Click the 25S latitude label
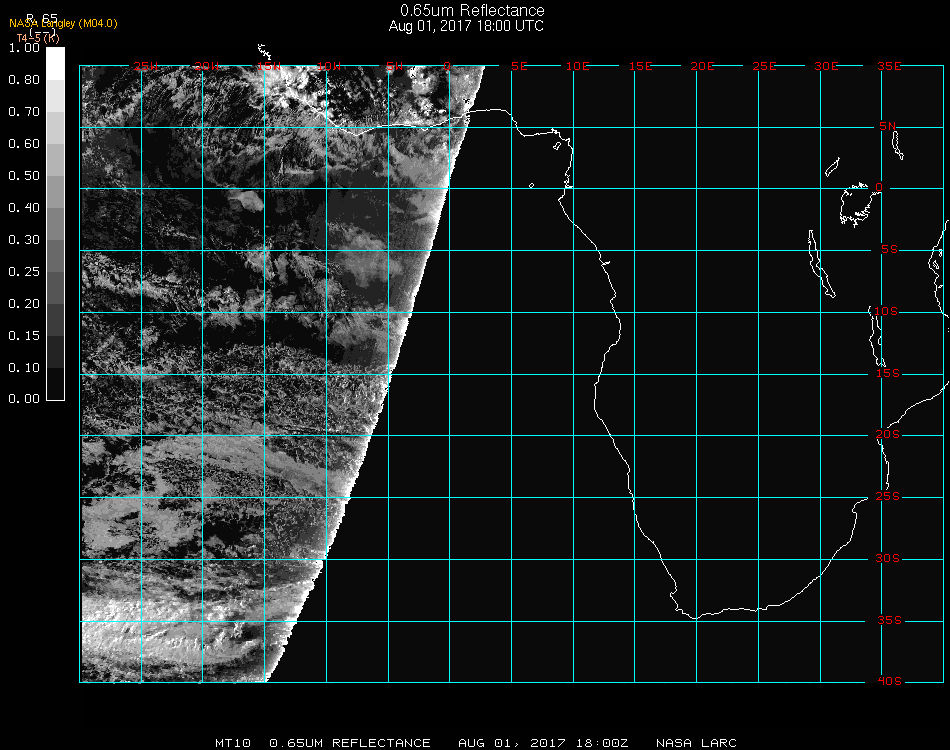The width and height of the screenshot is (950, 750). (x=888, y=497)
